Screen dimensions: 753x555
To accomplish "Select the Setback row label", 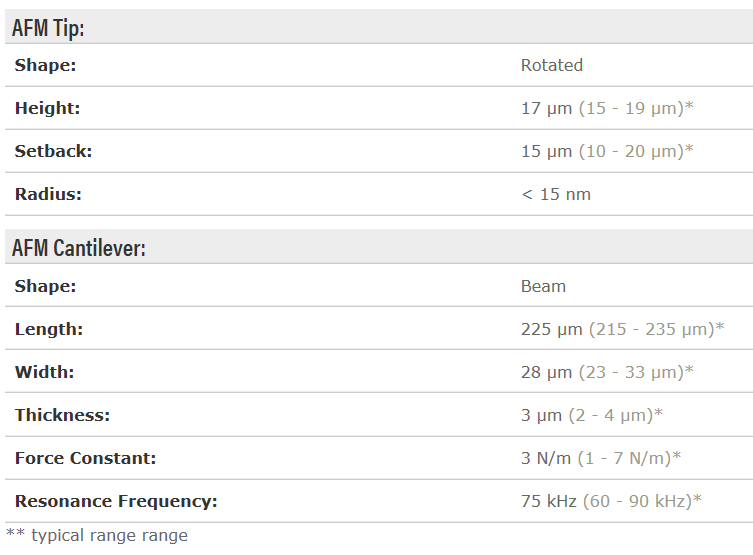I will [x=53, y=151].
